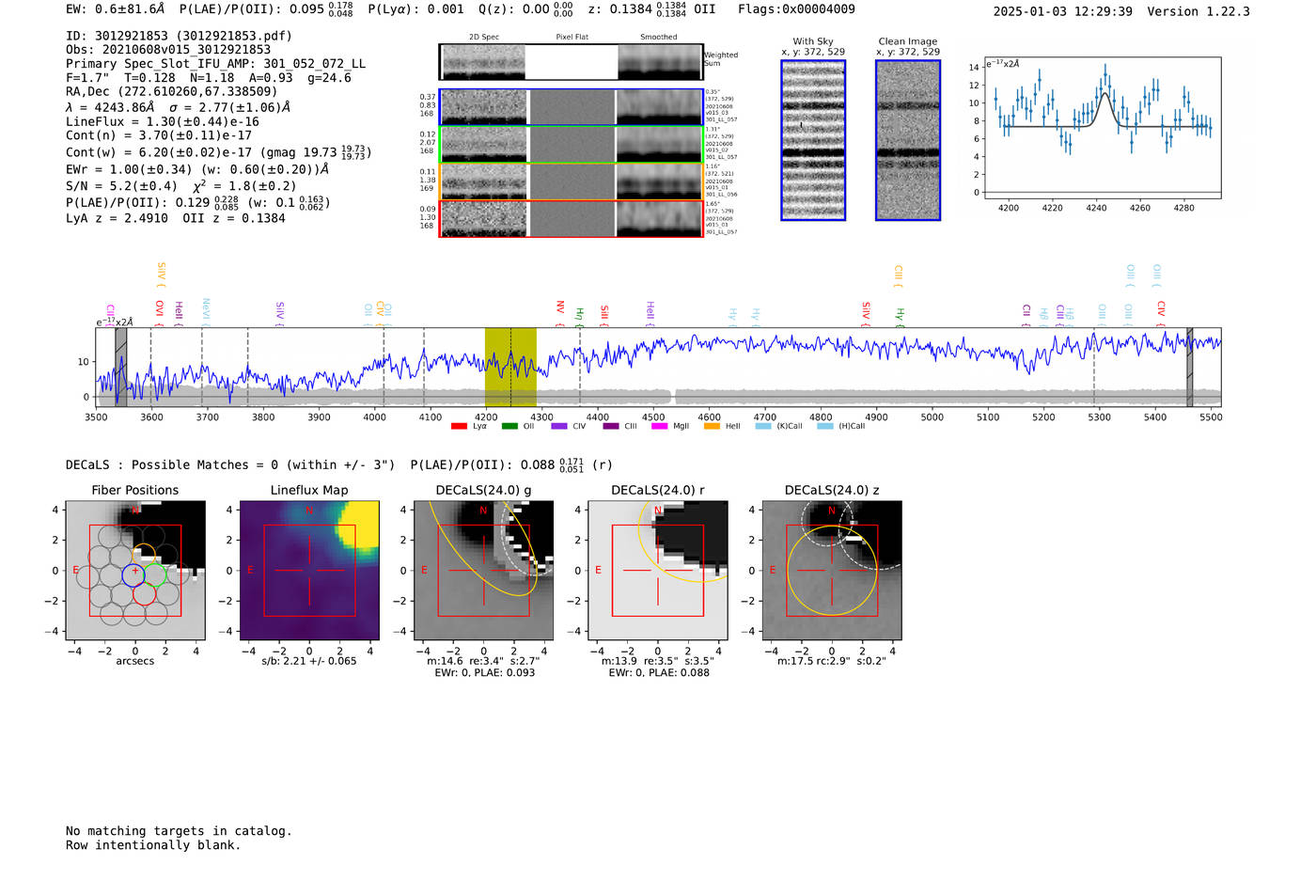Image resolution: width=1316 pixels, height=896 pixels.
Task: Select the DECaLS r-band cutout
Action: [657, 571]
